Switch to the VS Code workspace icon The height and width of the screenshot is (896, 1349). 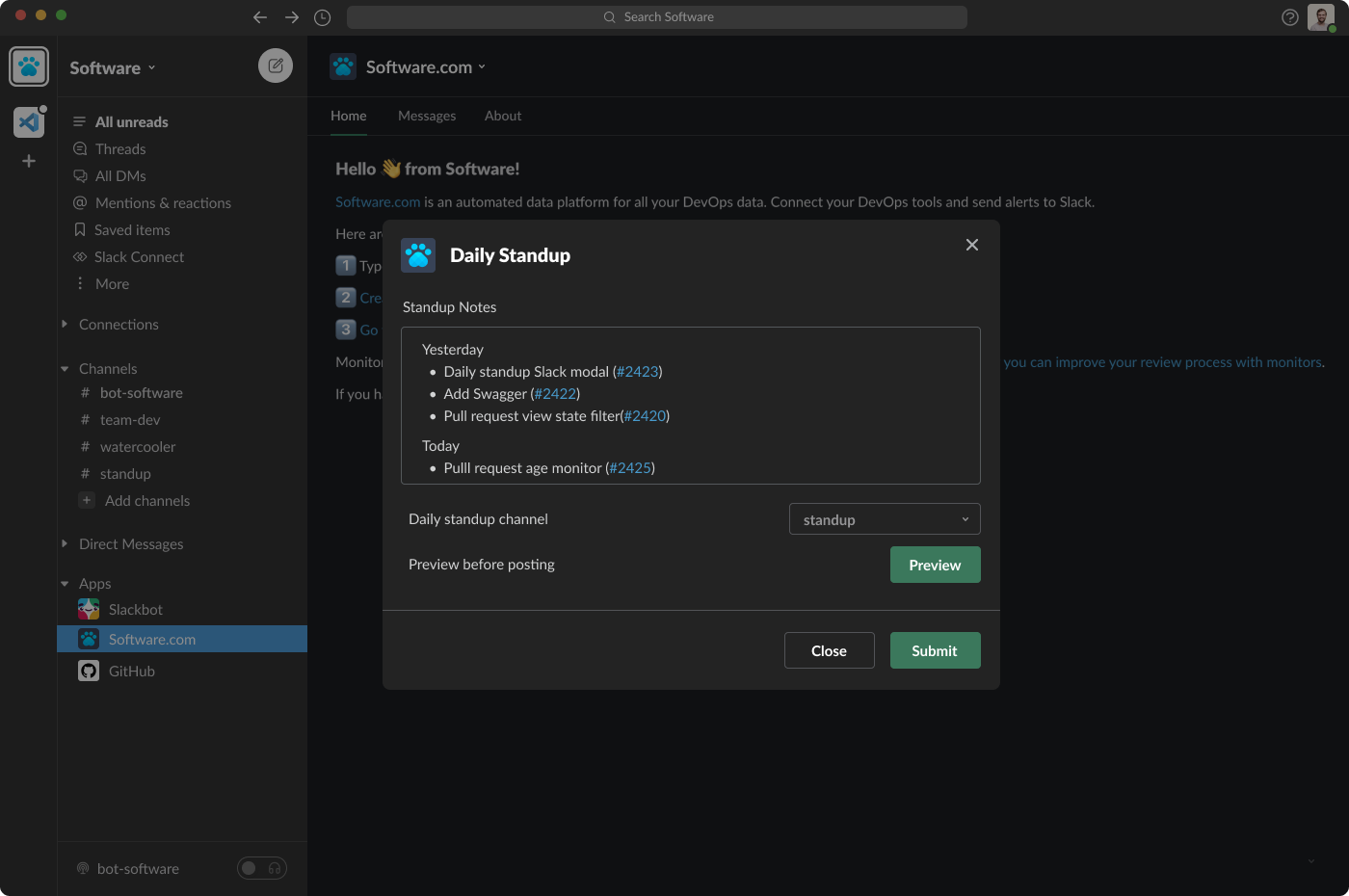pyautogui.click(x=29, y=122)
